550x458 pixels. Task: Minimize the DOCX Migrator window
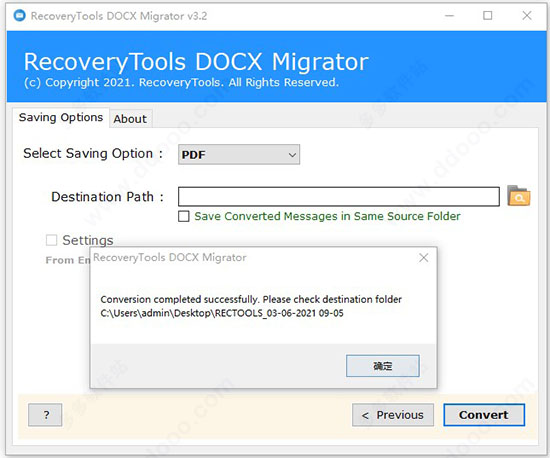449,16
